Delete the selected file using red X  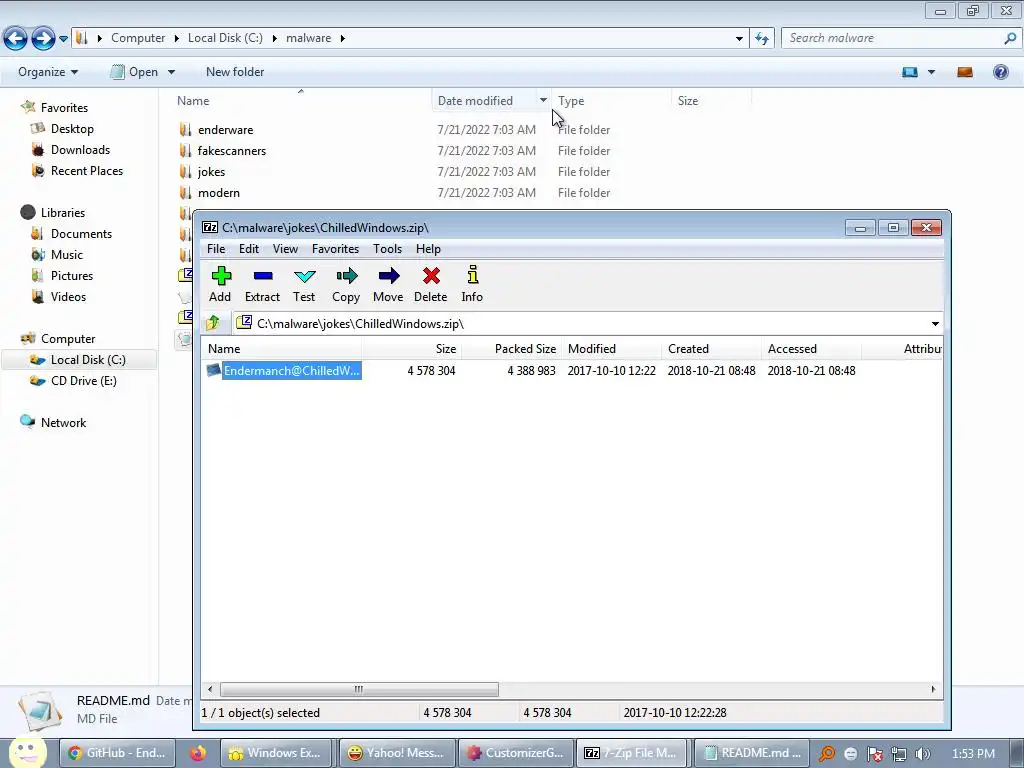pyautogui.click(x=430, y=284)
